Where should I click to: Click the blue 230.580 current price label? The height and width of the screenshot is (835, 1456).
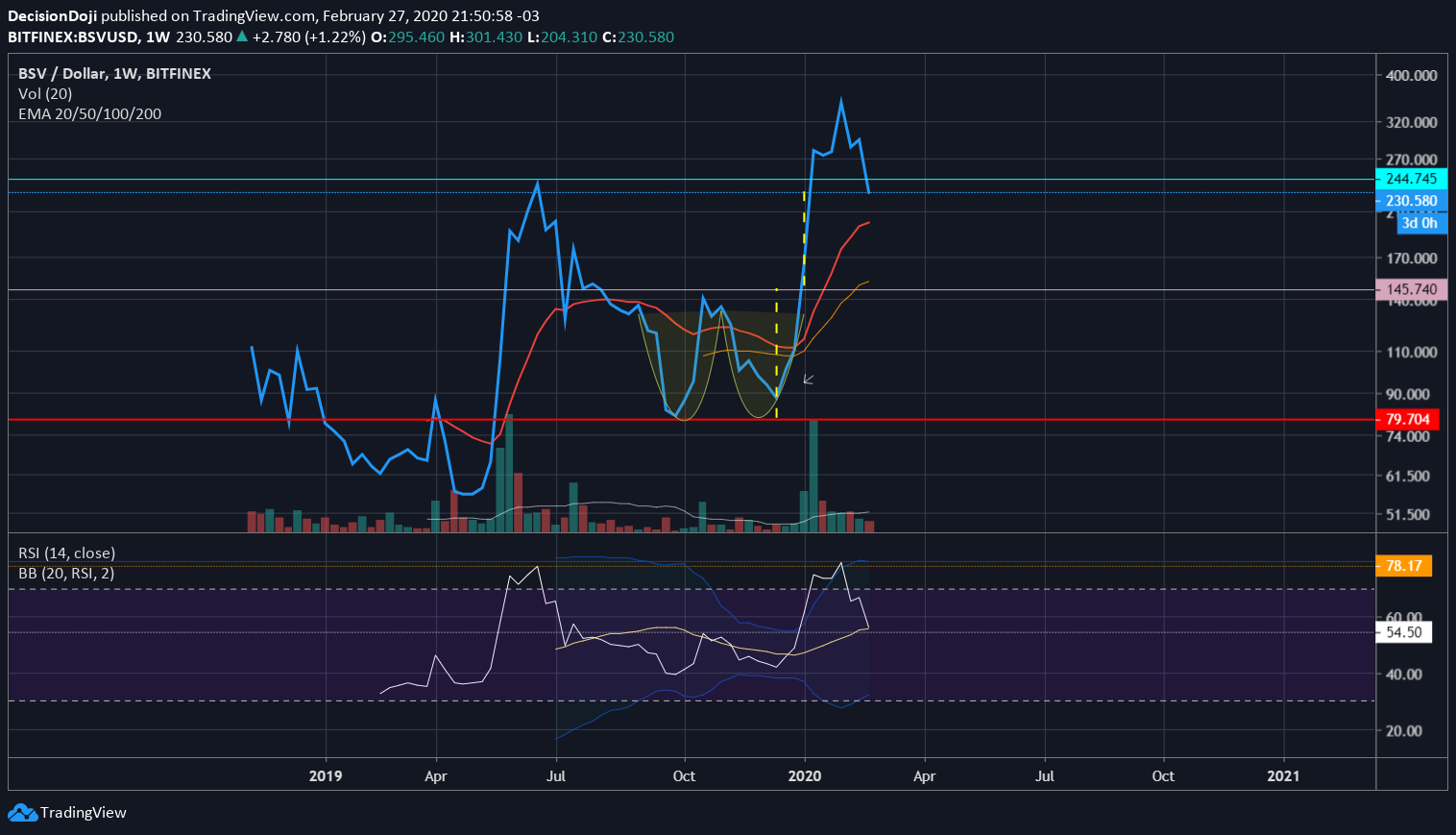1411,201
